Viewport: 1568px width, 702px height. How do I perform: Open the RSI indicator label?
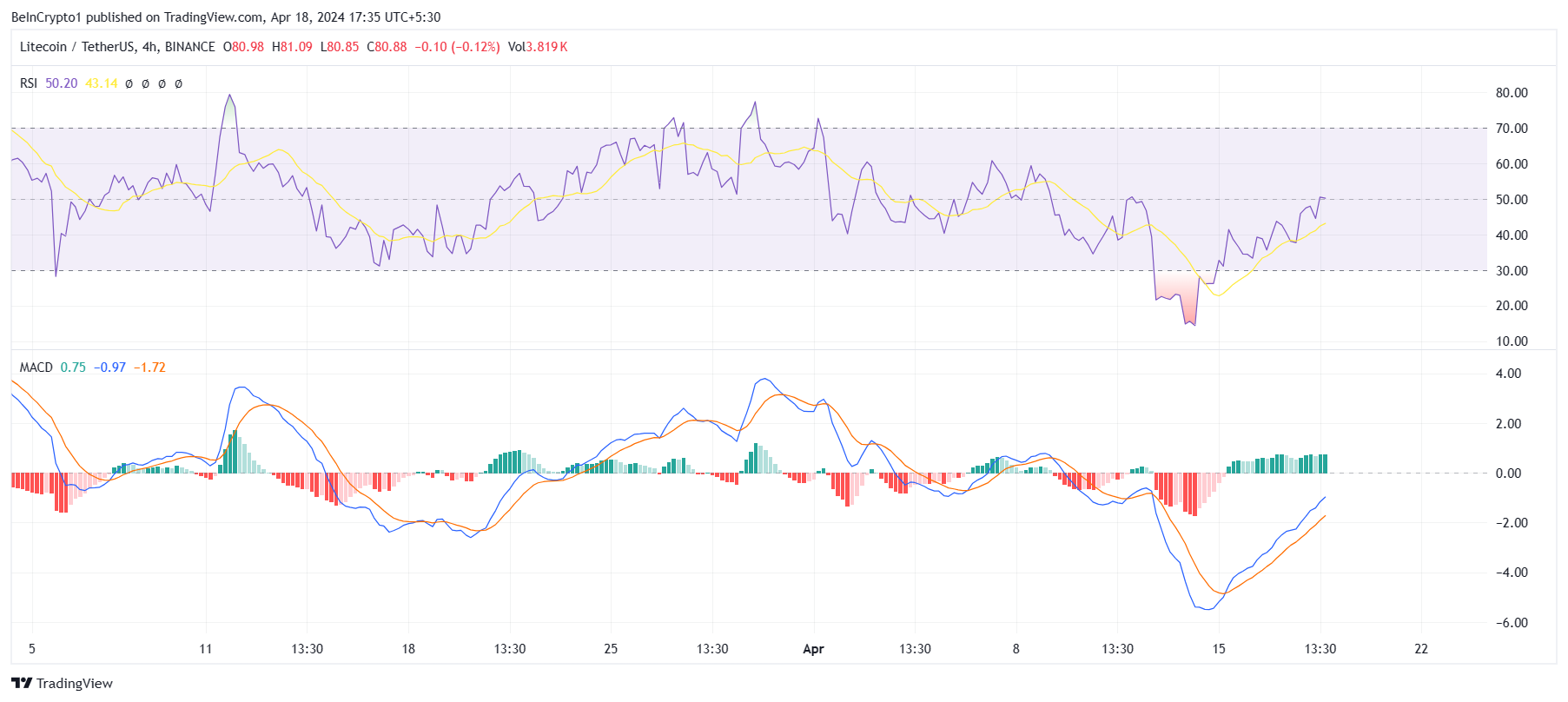[29, 83]
